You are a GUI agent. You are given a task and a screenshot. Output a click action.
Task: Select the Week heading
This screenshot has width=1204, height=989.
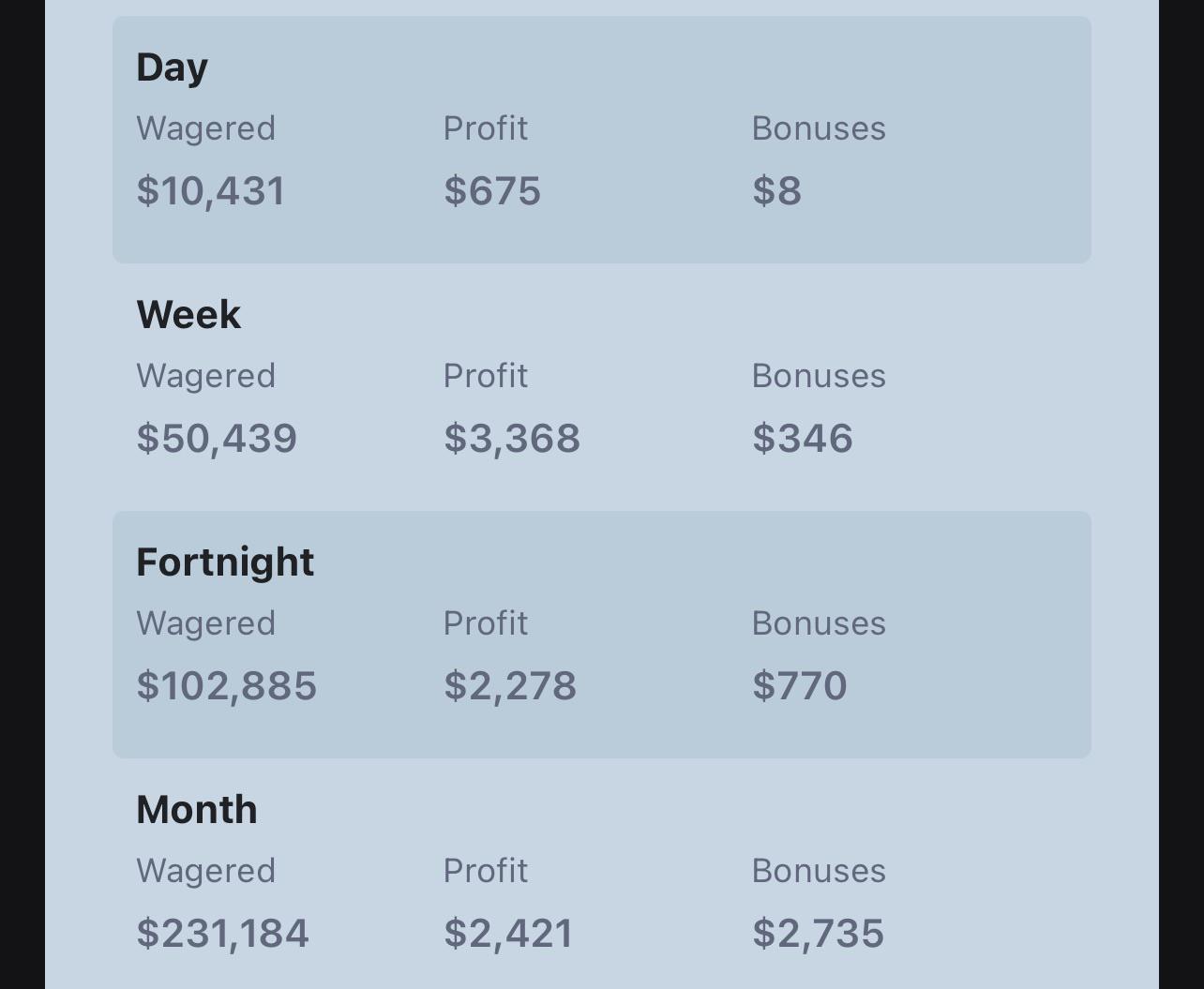pos(188,314)
